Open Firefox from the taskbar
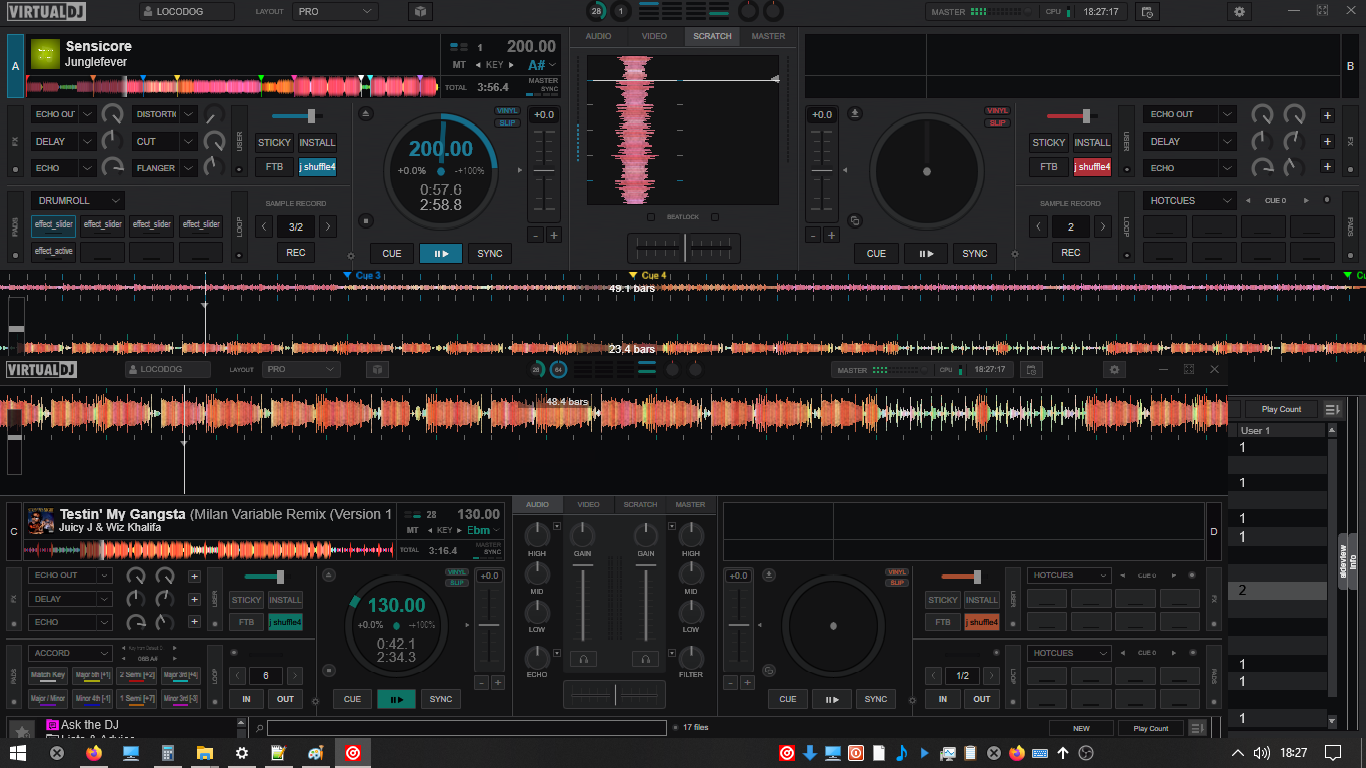 coord(94,753)
